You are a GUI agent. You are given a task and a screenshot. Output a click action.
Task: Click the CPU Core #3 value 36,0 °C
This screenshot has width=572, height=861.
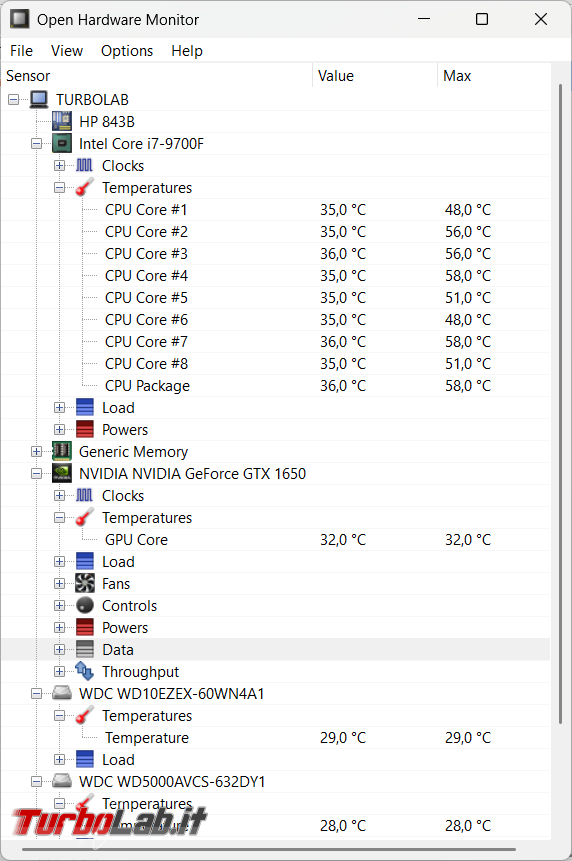(343, 254)
